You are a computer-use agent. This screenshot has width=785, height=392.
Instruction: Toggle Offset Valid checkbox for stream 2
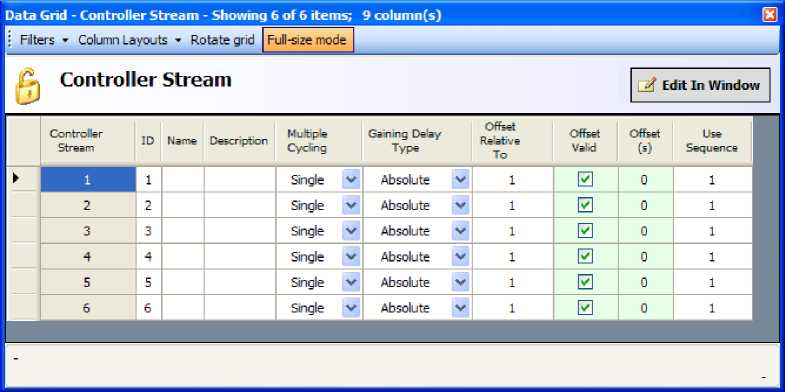[585, 205]
